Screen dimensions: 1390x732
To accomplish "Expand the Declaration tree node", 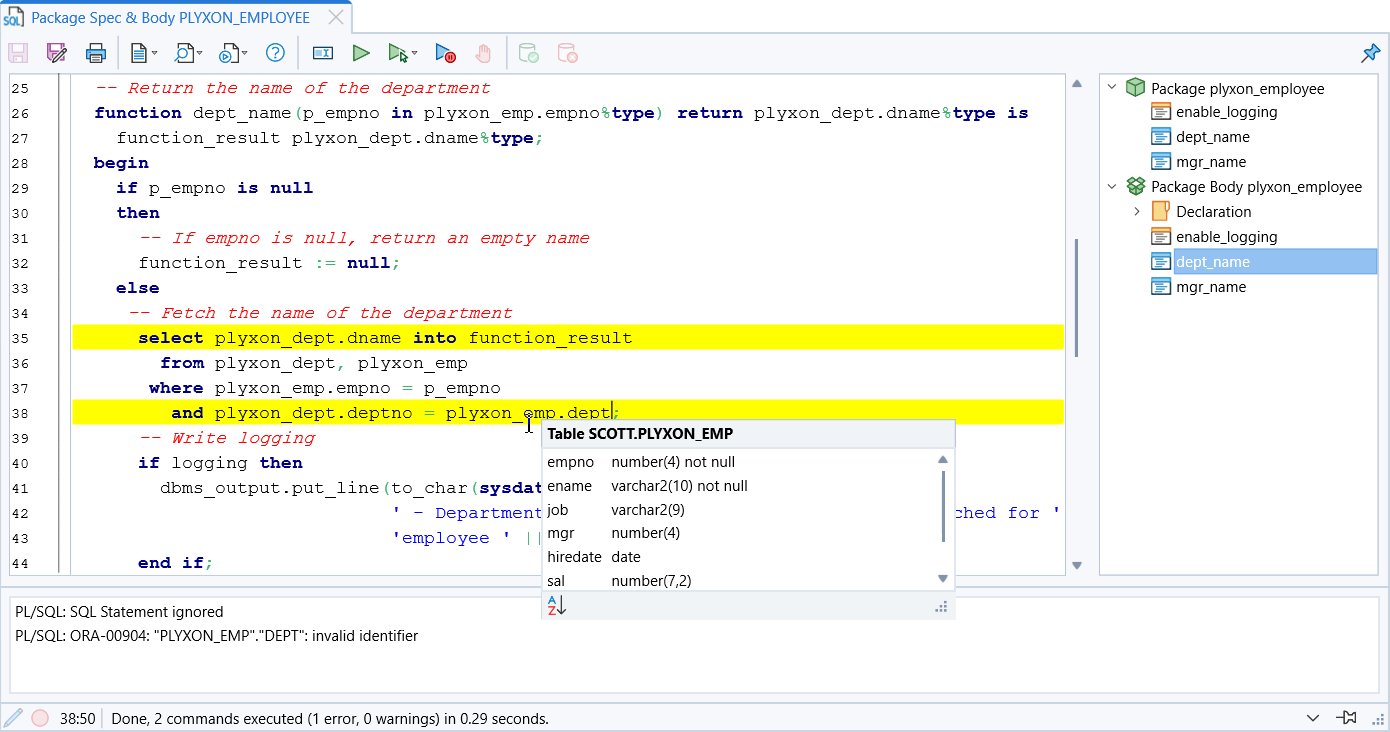I will [1137, 211].
